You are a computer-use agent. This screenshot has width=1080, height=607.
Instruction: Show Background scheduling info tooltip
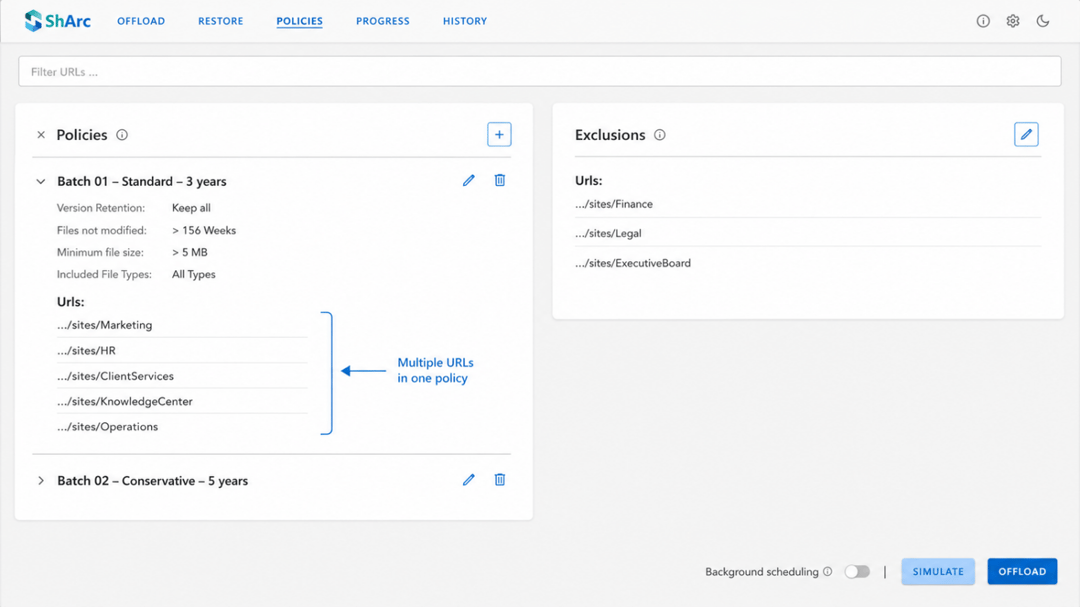827,571
